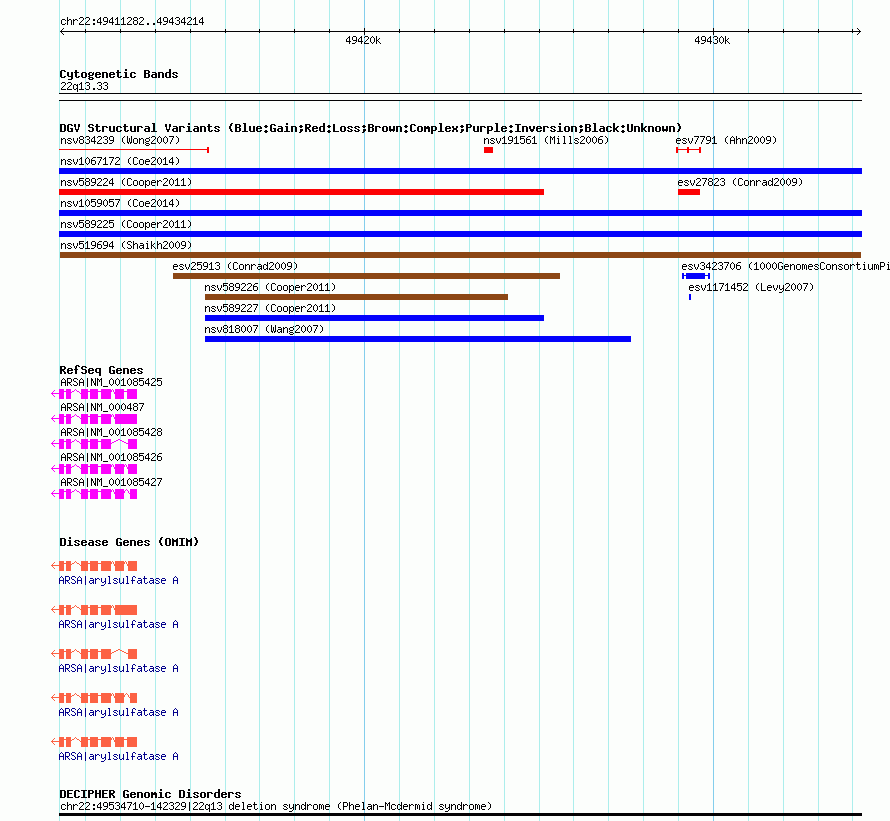Select the esv27823 (Conrad2009) red block
Screen dimensions: 890x821
689,192
